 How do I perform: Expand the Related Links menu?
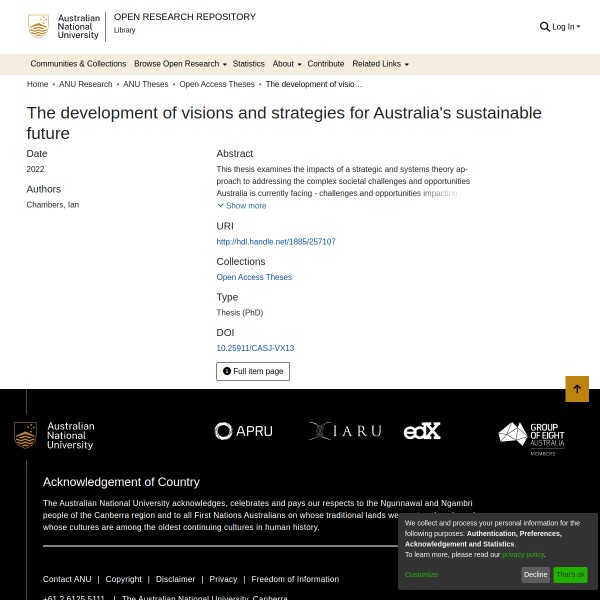point(380,64)
